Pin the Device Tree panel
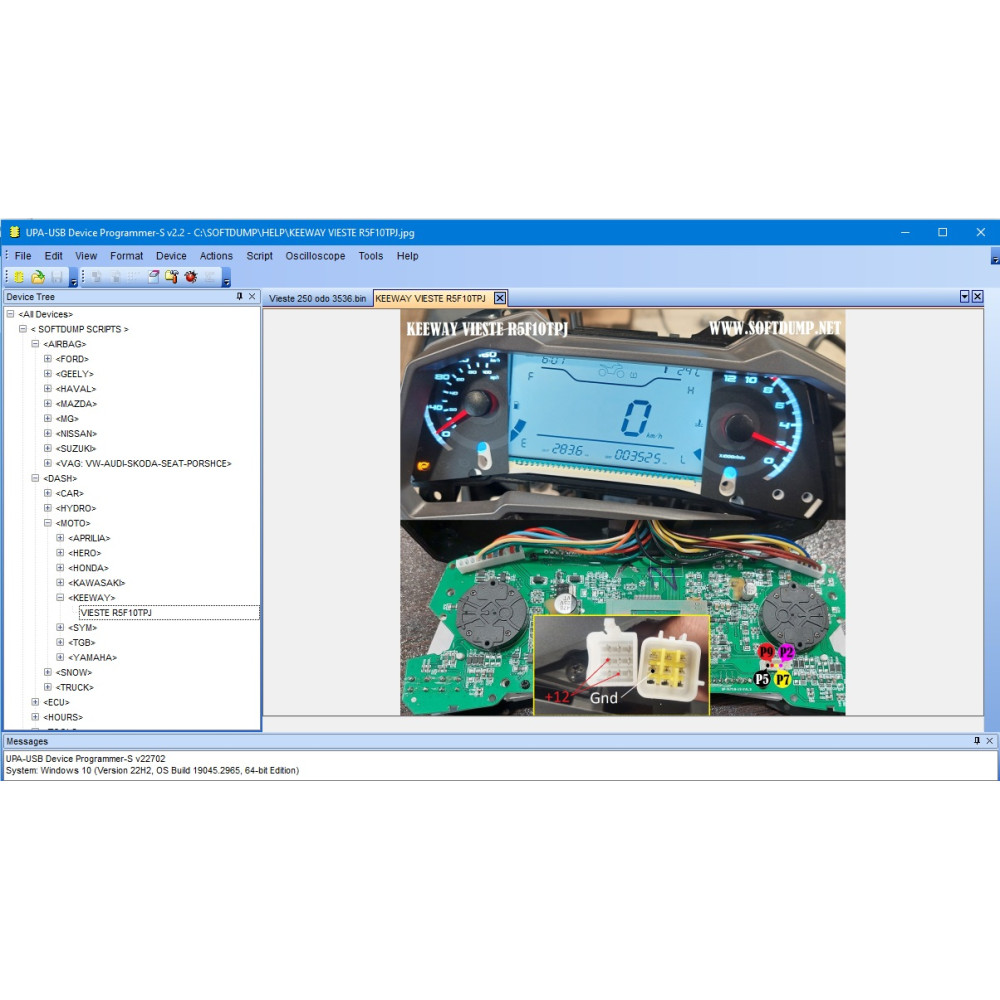 240,297
